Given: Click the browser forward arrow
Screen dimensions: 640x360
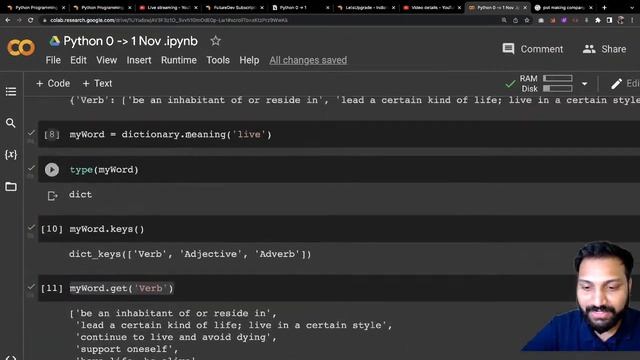Looking at the screenshot, I should pyautogui.click(x=19, y=20).
